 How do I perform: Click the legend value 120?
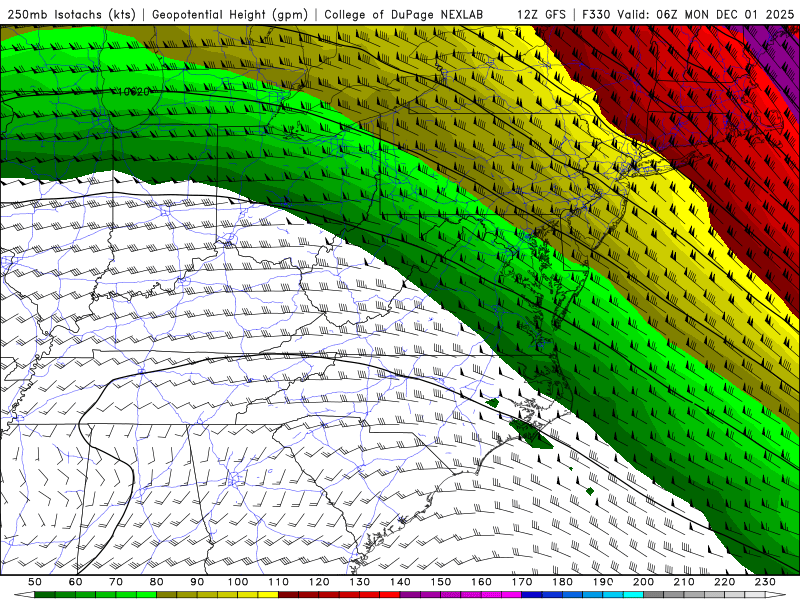click(319, 582)
